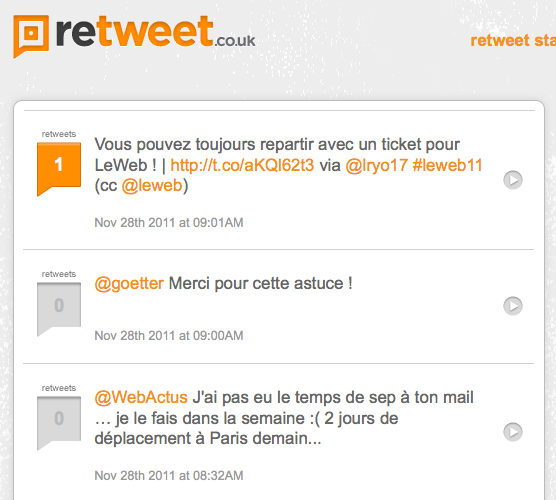Open the retweet stats navigation item
Image resolution: width=556 pixels, height=500 pixels.
pyautogui.click(x=513, y=40)
